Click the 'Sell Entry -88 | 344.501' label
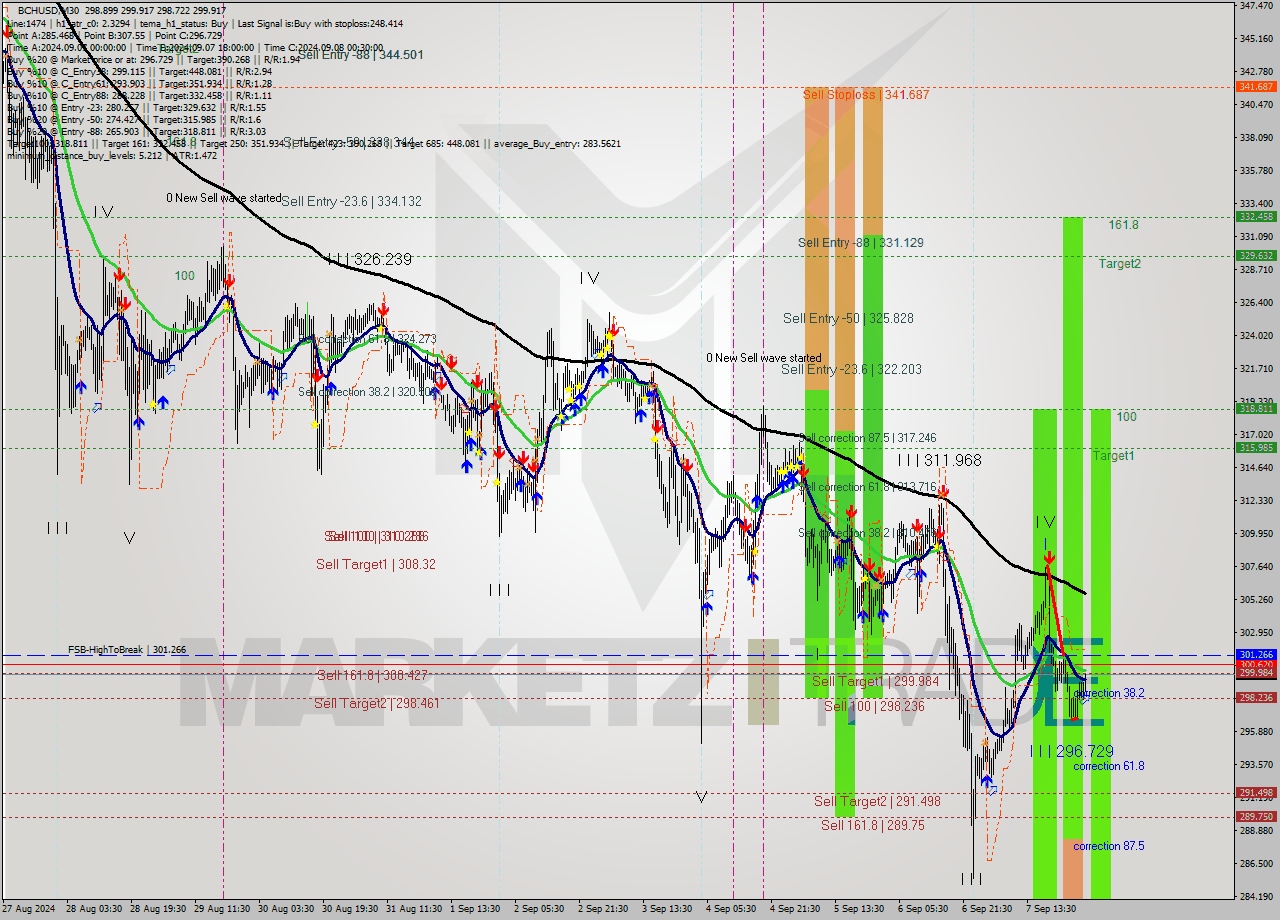This screenshot has height=920, width=1280. pos(361,55)
